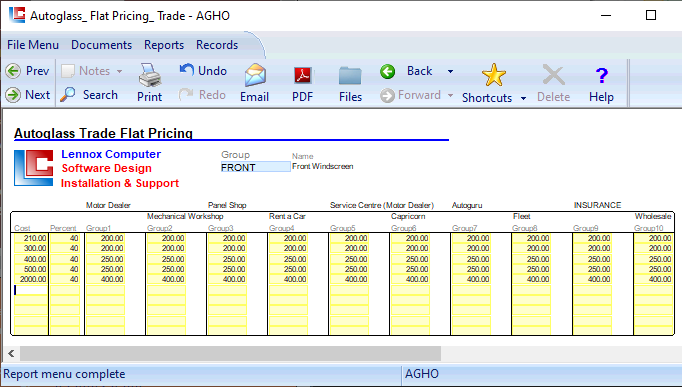Click the Email envelope icon
683x387 pixels.
[255, 75]
